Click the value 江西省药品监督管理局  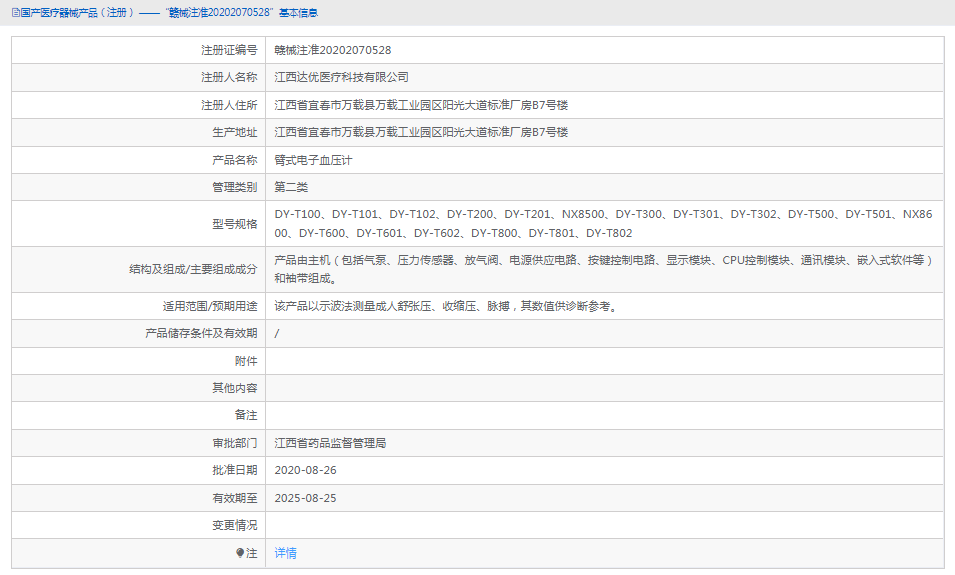coord(330,443)
